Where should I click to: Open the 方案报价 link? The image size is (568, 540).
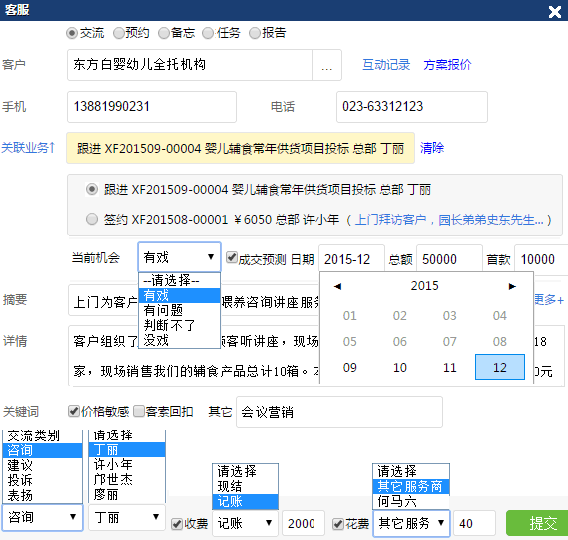tap(447, 65)
